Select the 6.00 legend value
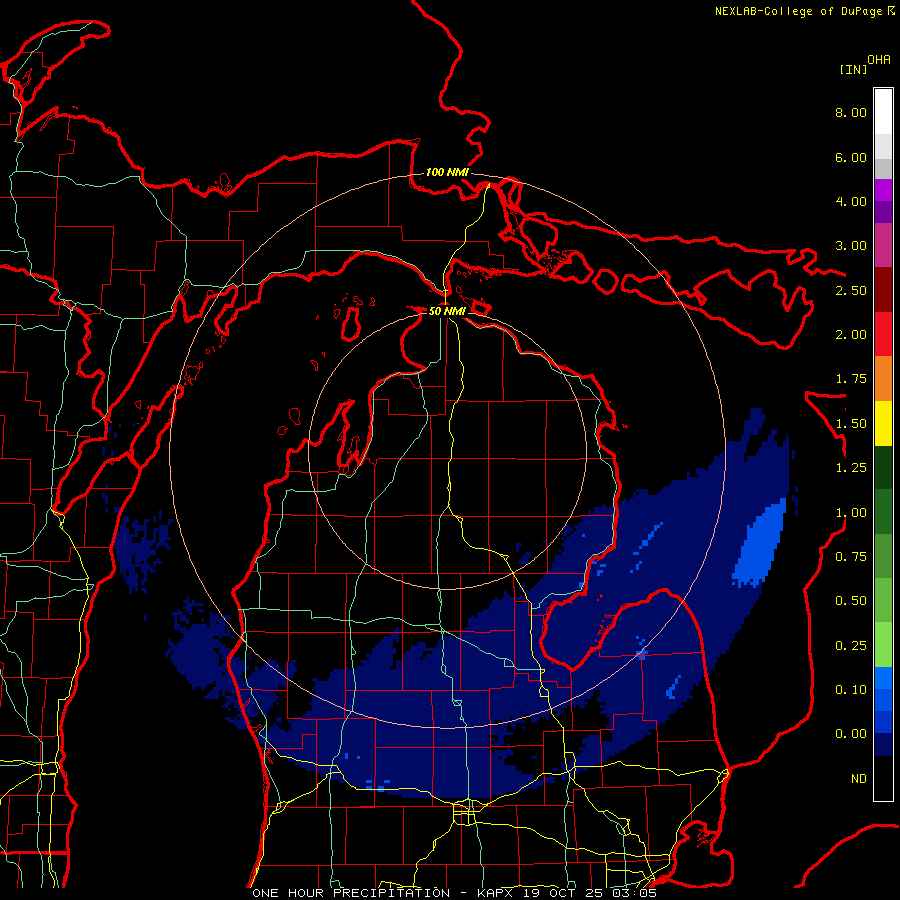The image size is (900, 900). pyautogui.click(x=851, y=157)
